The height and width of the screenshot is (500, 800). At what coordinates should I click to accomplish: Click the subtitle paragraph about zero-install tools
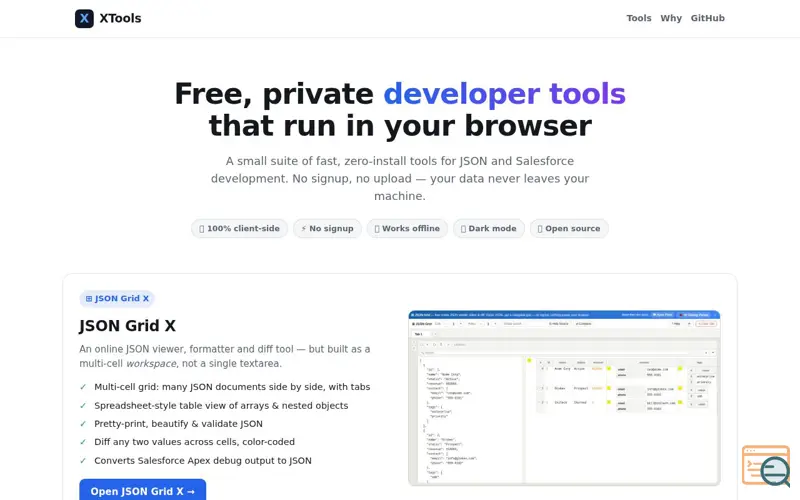400,179
